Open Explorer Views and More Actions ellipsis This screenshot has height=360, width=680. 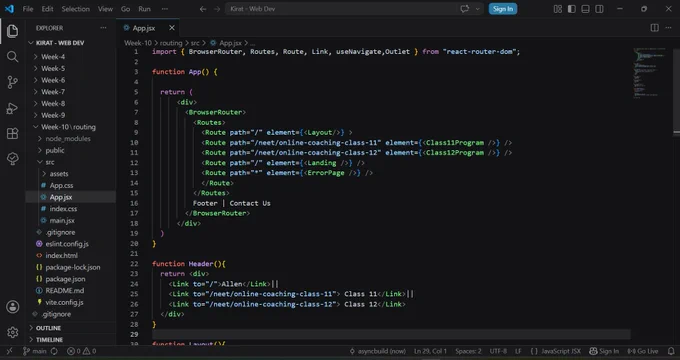[x=103, y=28]
